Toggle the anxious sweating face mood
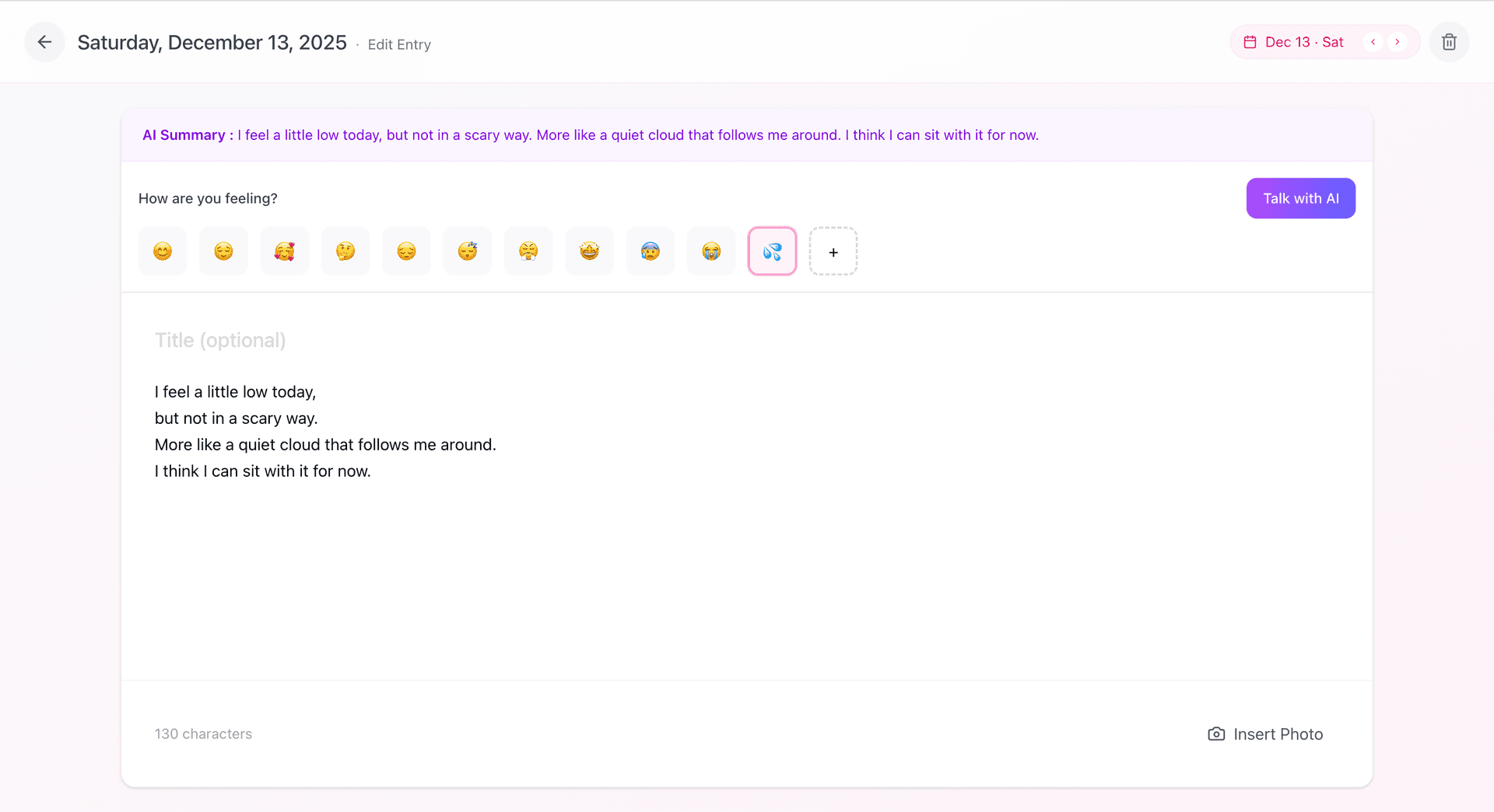The width and height of the screenshot is (1494, 812). click(651, 251)
